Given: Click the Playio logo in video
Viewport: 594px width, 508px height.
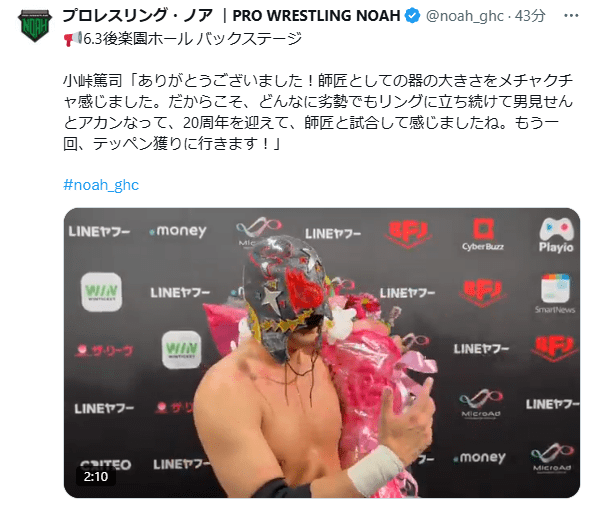Looking at the screenshot, I should (x=556, y=236).
